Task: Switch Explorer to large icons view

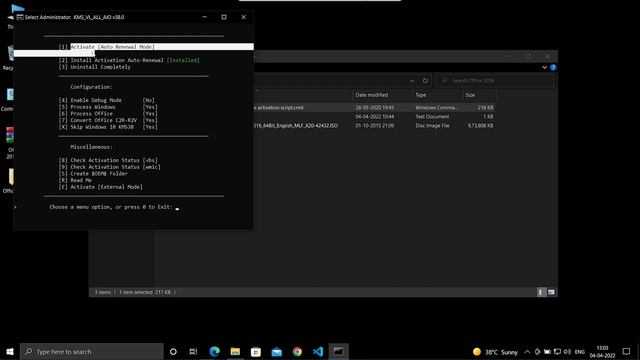Action: pos(551,292)
